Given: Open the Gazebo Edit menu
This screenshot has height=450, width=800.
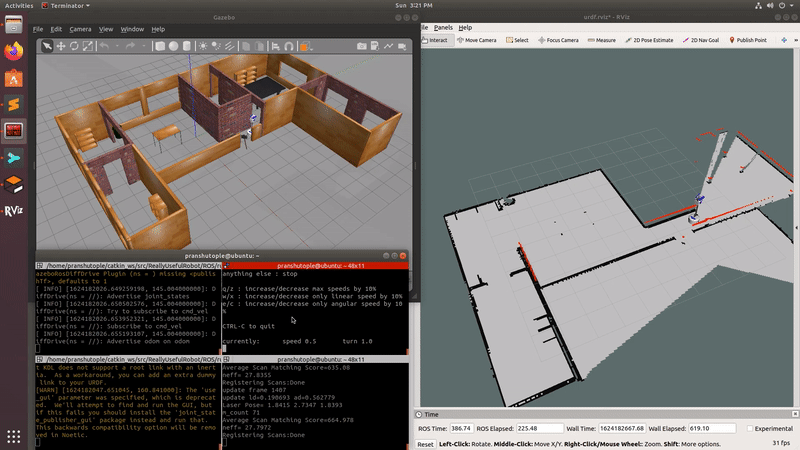Looking at the screenshot, I should [x=56, y=29].
